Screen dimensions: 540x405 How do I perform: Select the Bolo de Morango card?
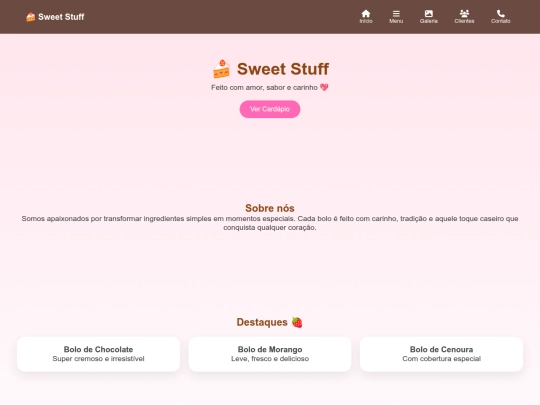[x=270, y=354]
